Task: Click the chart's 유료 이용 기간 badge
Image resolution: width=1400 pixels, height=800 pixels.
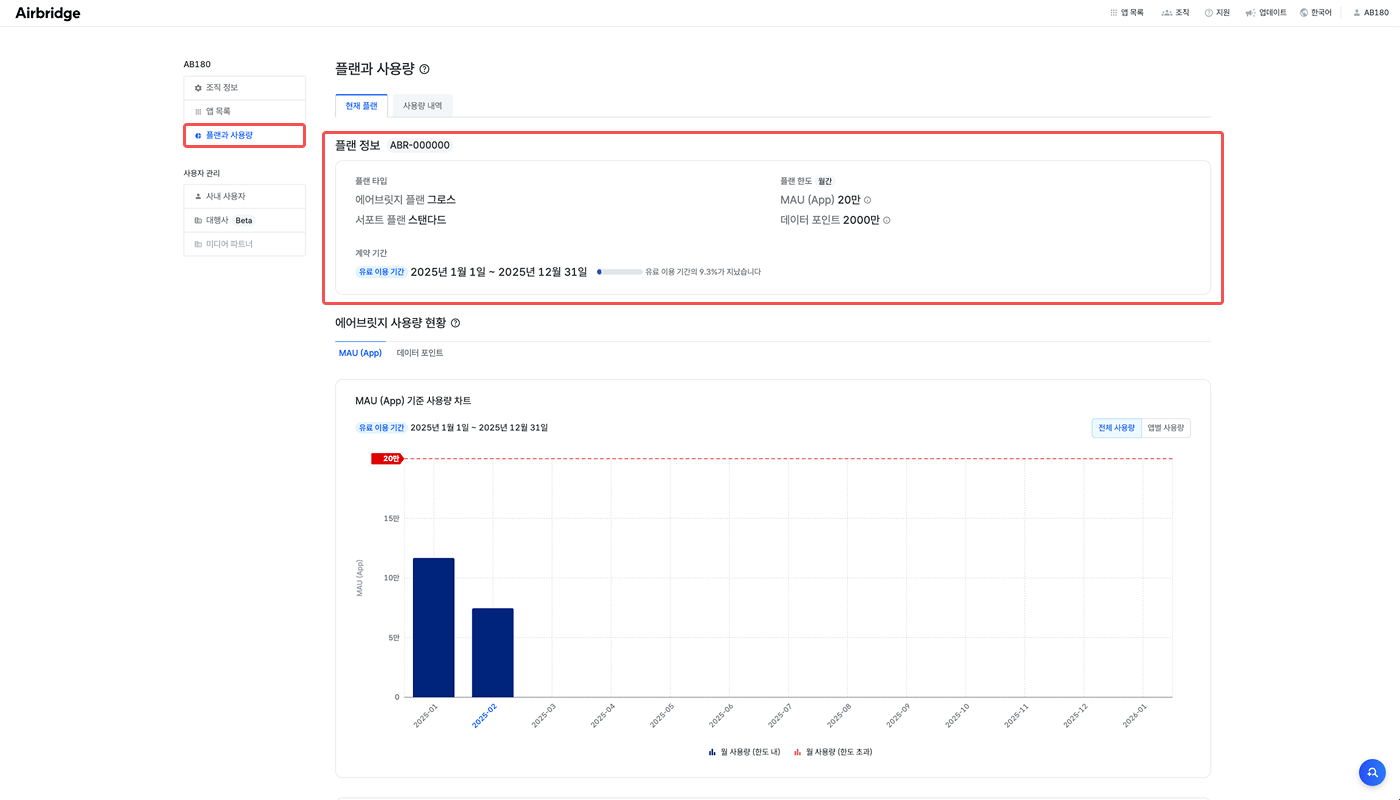Action: [381, 428]
